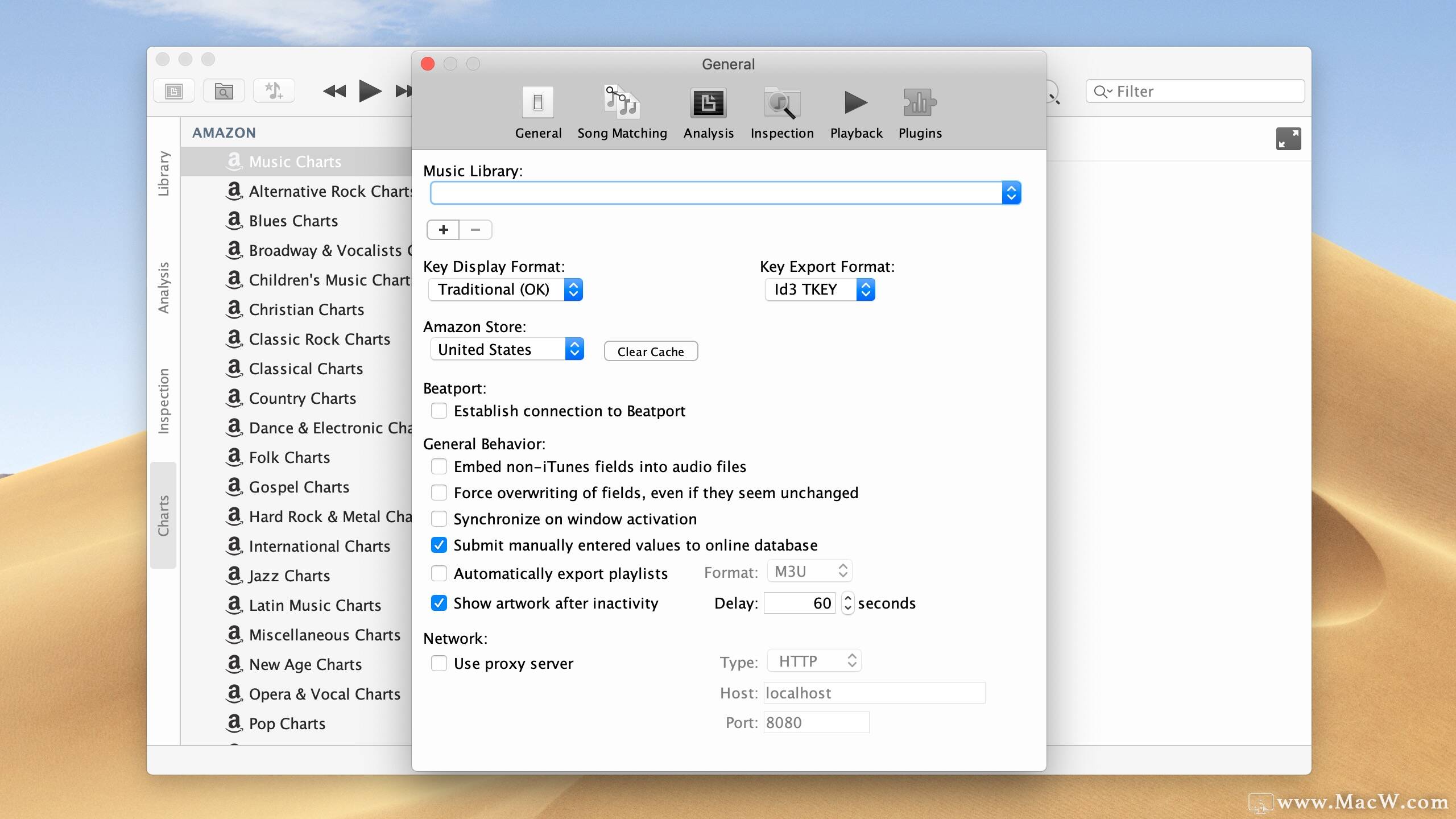Screen dimensions: 1456x819
Task: Select International Charts entry
Action: pyautogui.click(x=296, y=546)
